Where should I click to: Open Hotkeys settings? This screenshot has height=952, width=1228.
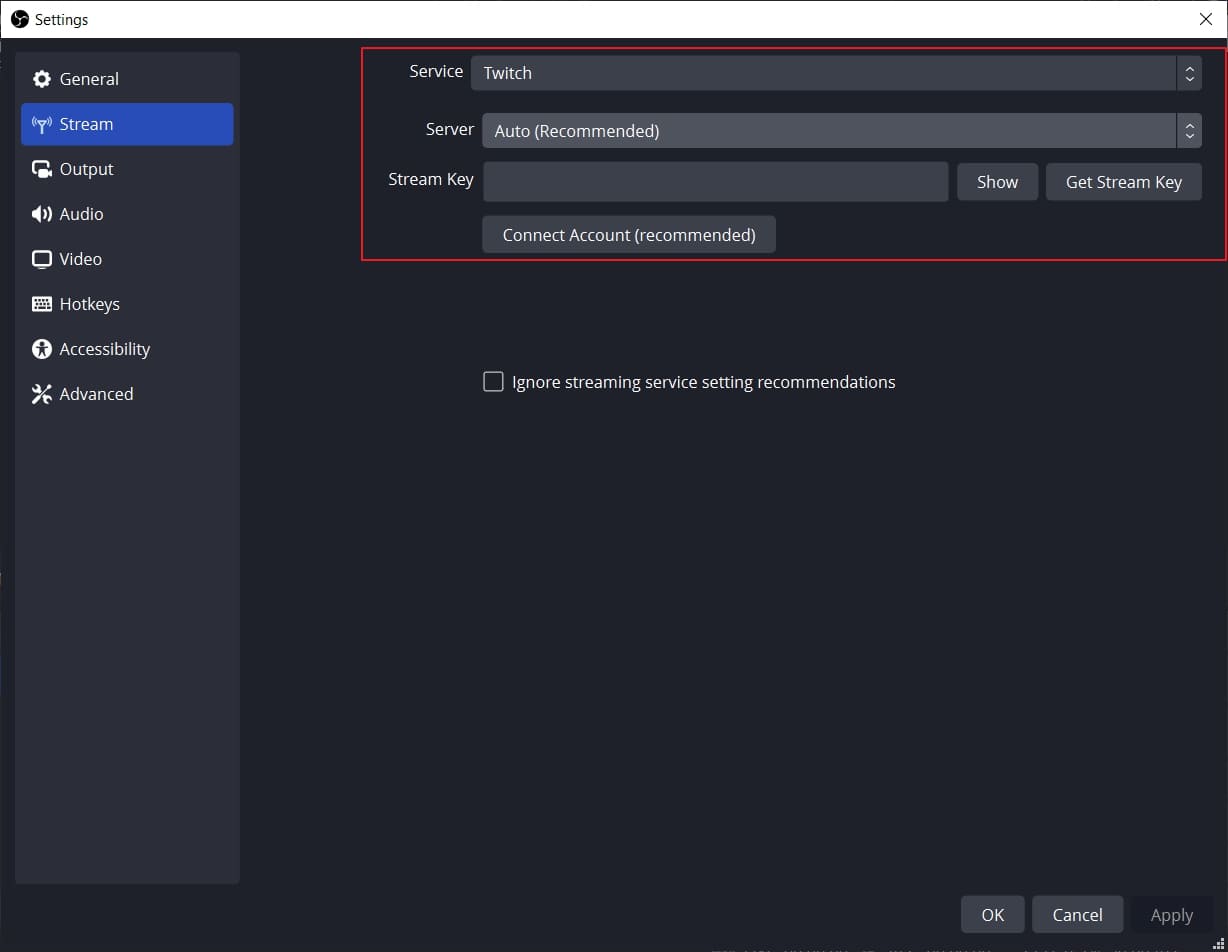click(x=127, y=304)
